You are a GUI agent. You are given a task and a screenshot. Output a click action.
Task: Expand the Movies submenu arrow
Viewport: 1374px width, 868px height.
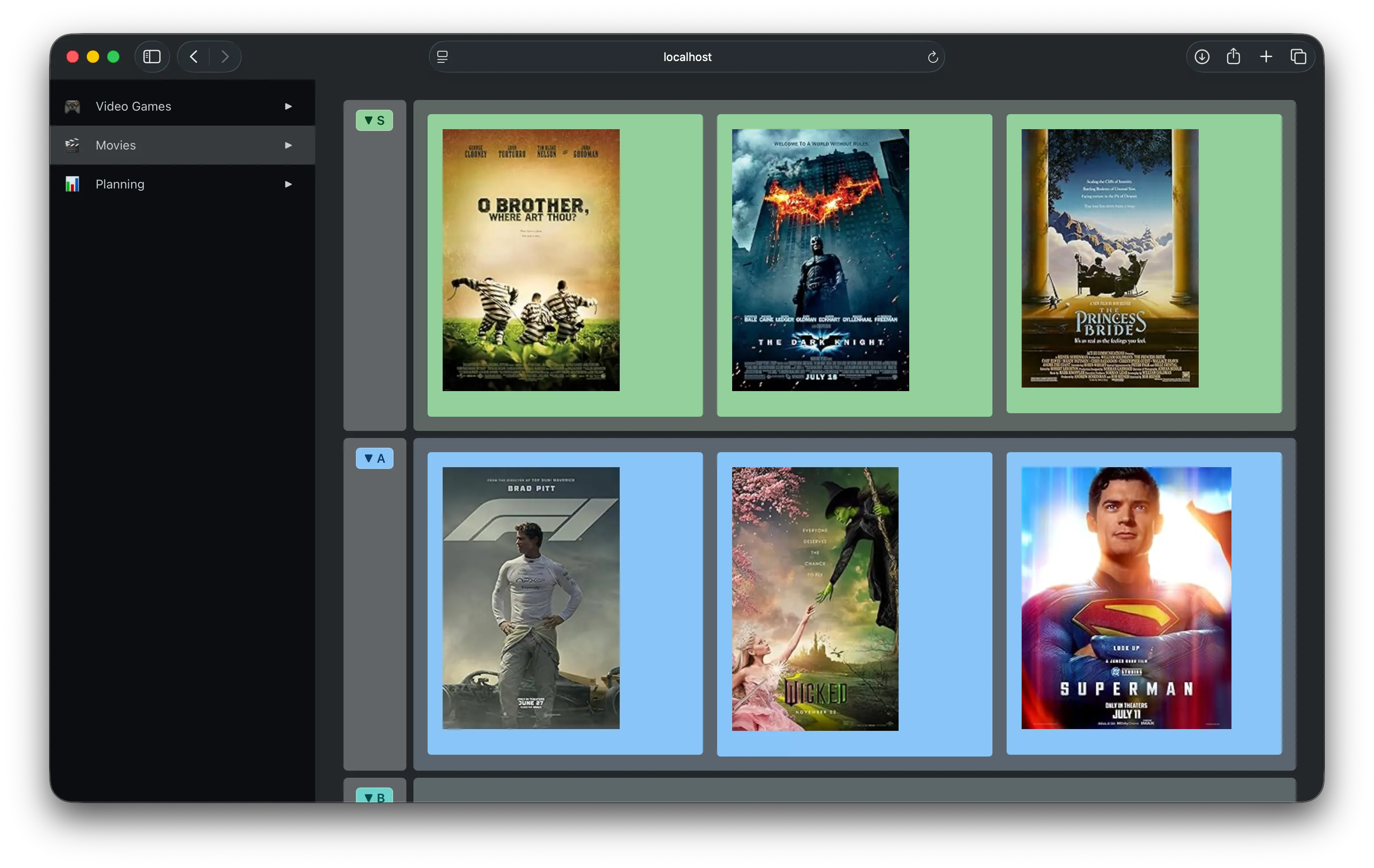[x=288, y=145]
